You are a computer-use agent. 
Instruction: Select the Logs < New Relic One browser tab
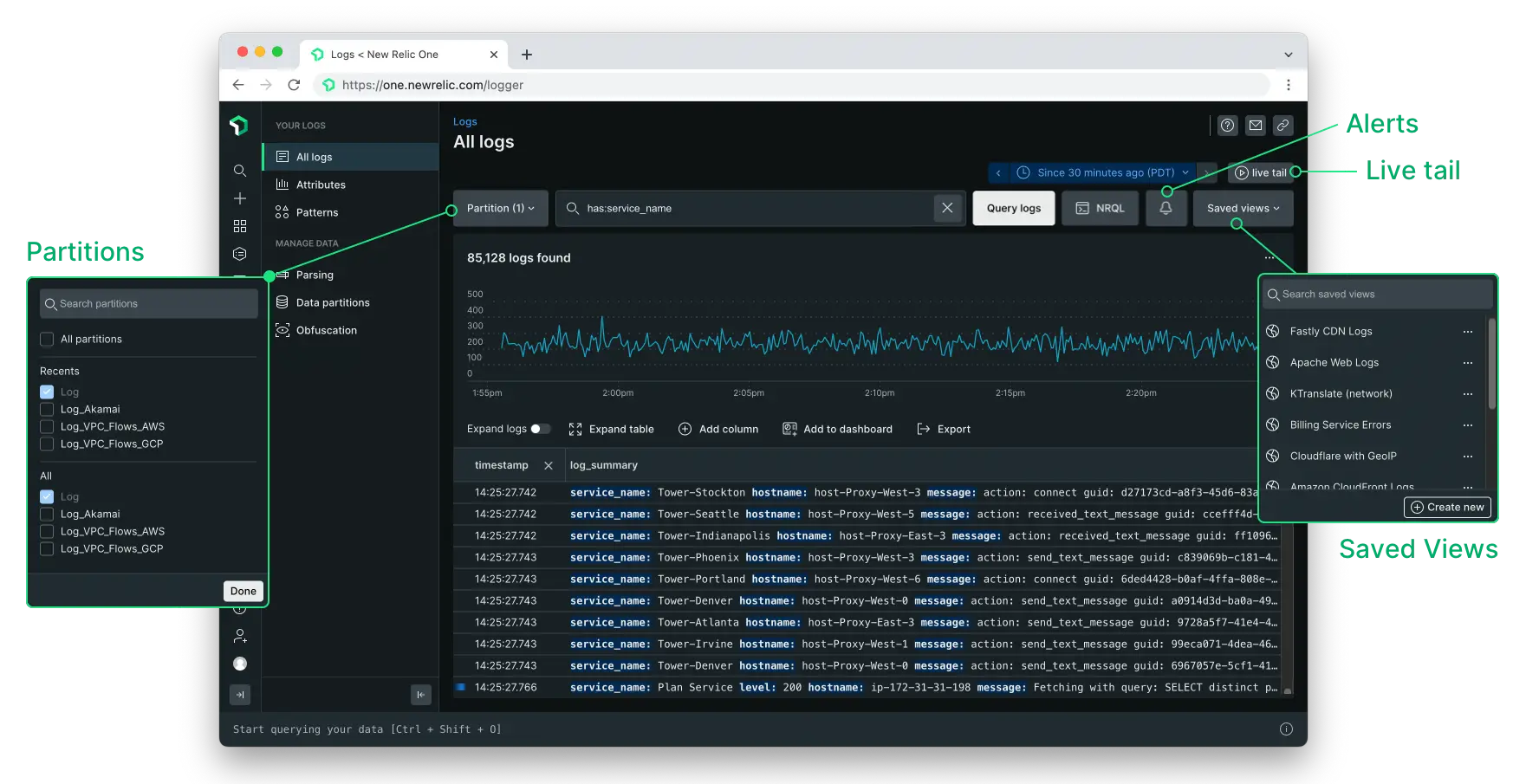[x=382, y=54]
